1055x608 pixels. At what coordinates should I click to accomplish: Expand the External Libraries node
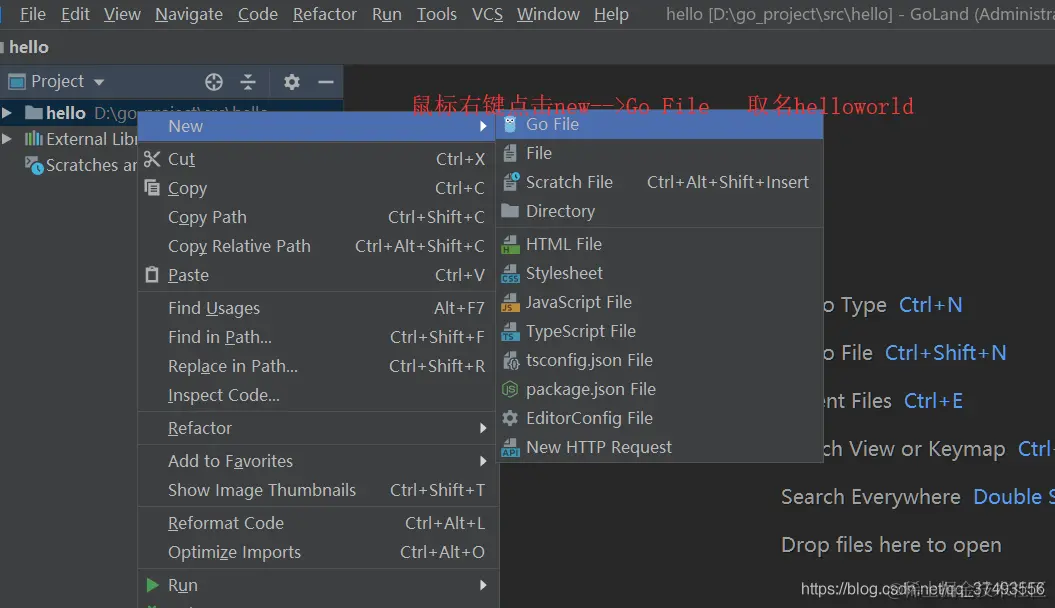click(x=7, y=139)
